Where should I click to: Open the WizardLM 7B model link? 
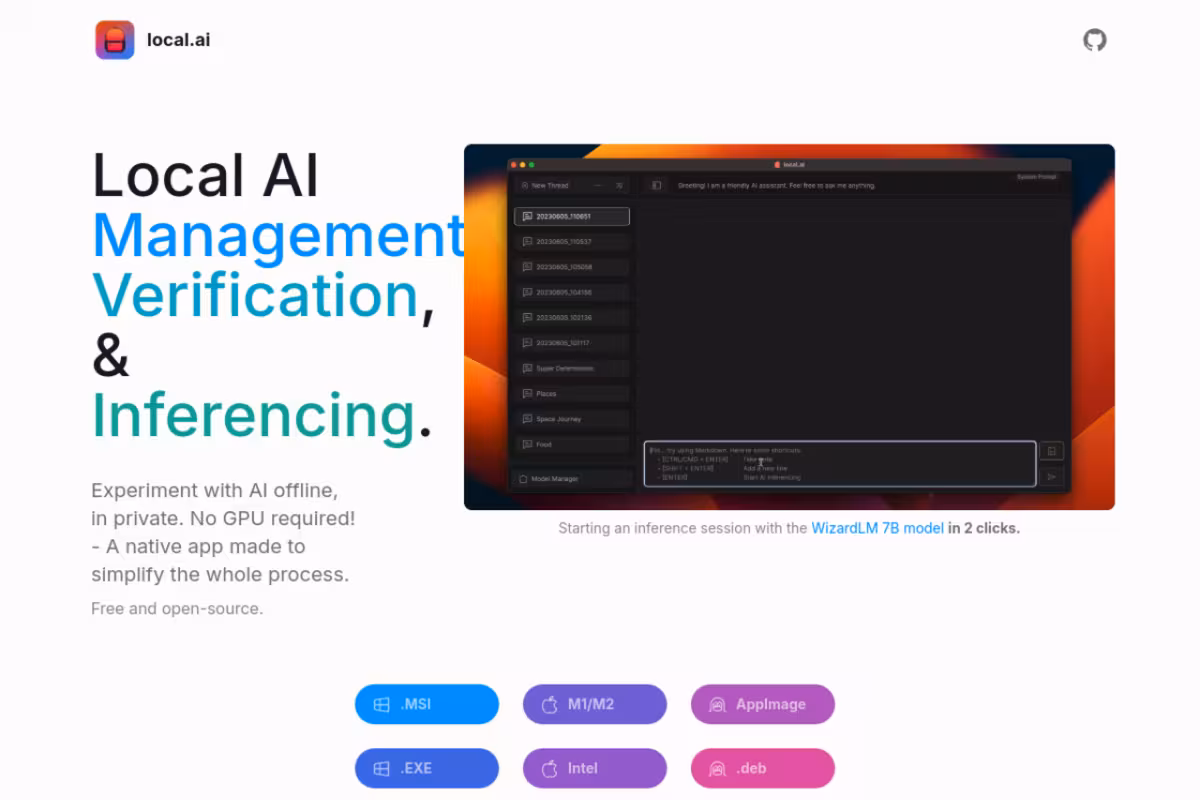coord(877,528)
